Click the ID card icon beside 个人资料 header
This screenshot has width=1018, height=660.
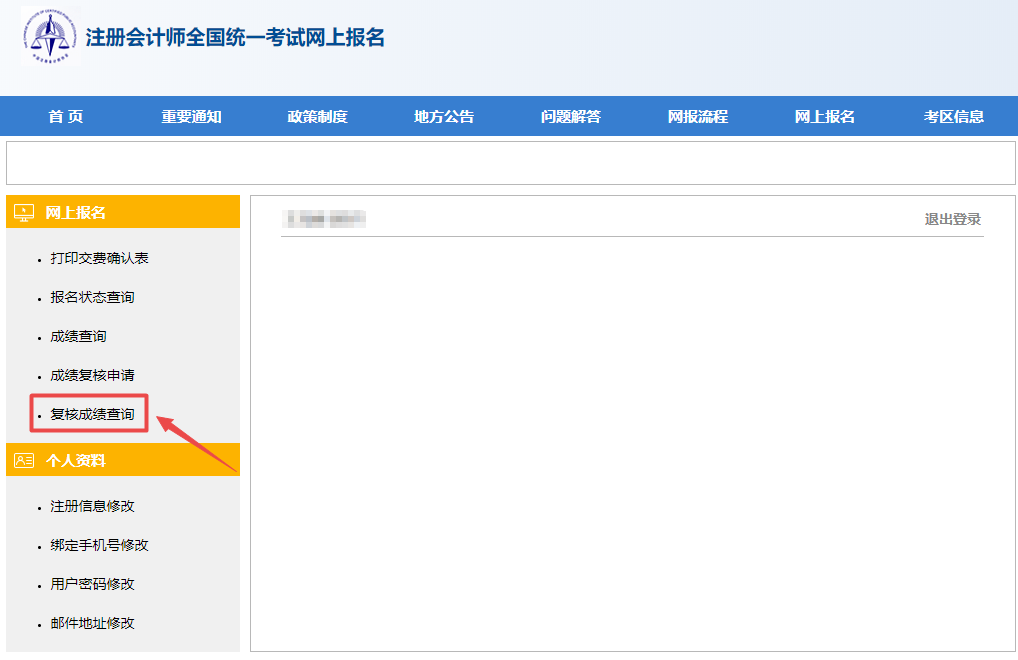click(25, 460)
